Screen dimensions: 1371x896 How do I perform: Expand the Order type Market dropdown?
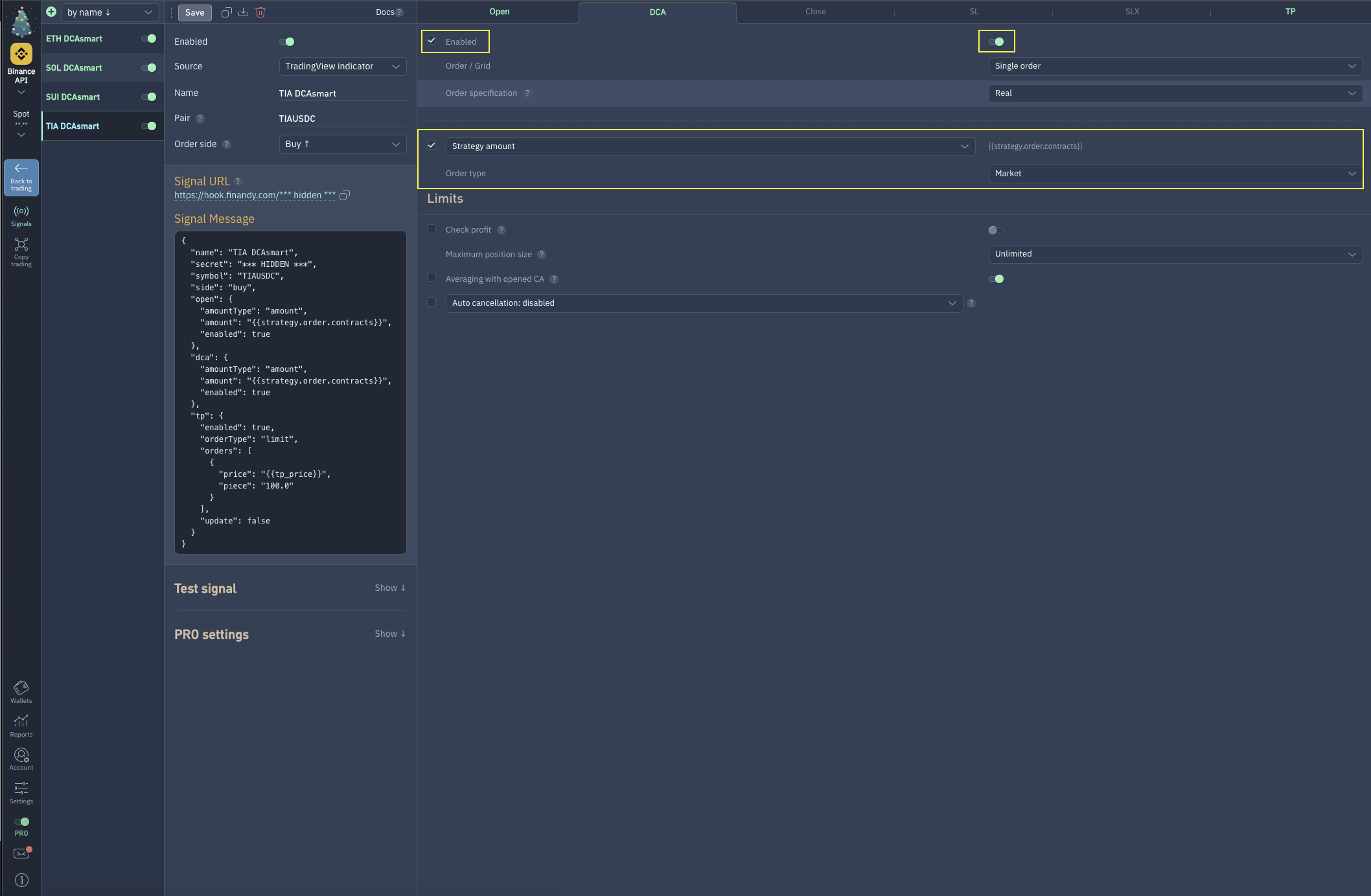coord(1175,173)
